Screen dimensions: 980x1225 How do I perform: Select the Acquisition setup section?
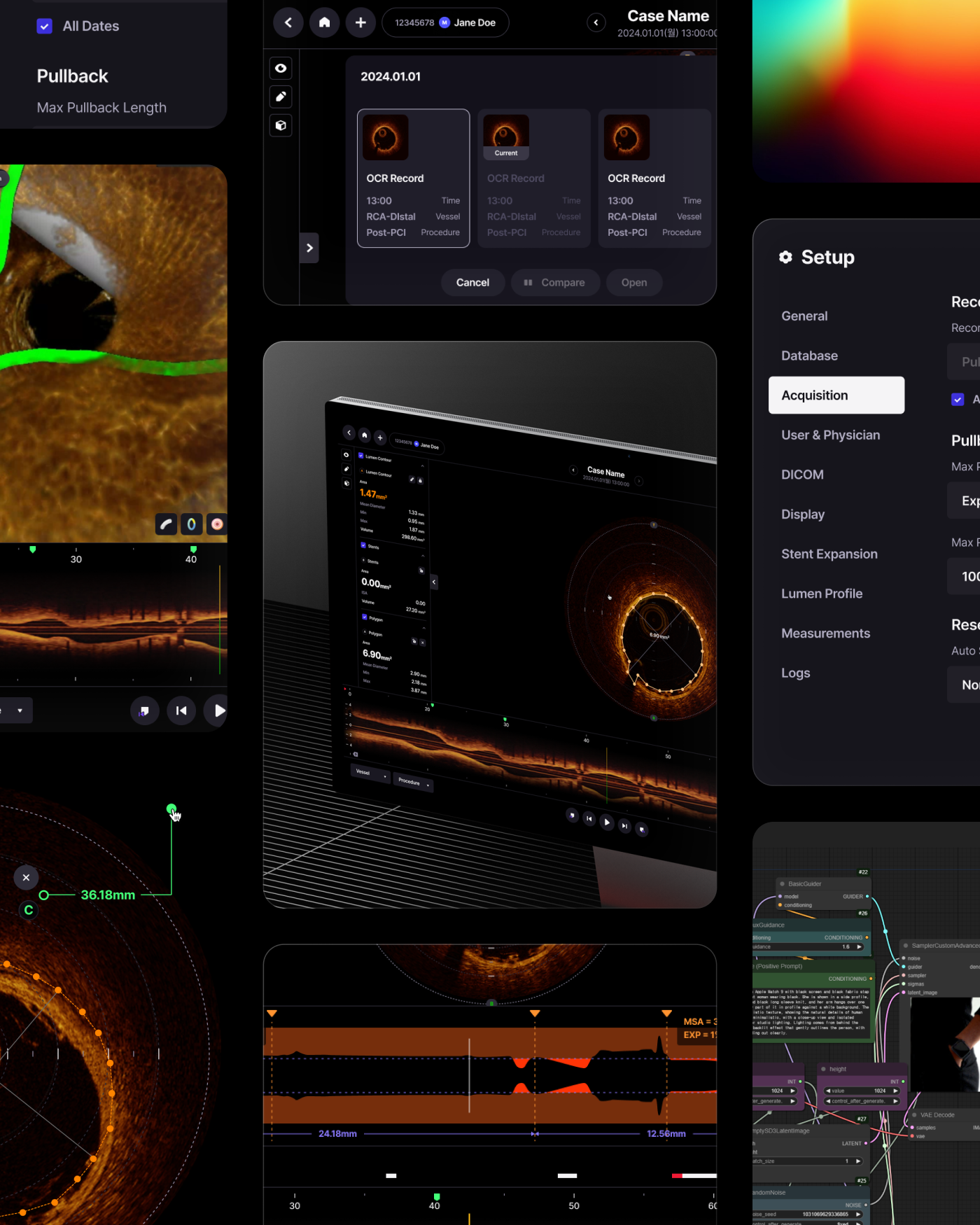pos(836,395)
